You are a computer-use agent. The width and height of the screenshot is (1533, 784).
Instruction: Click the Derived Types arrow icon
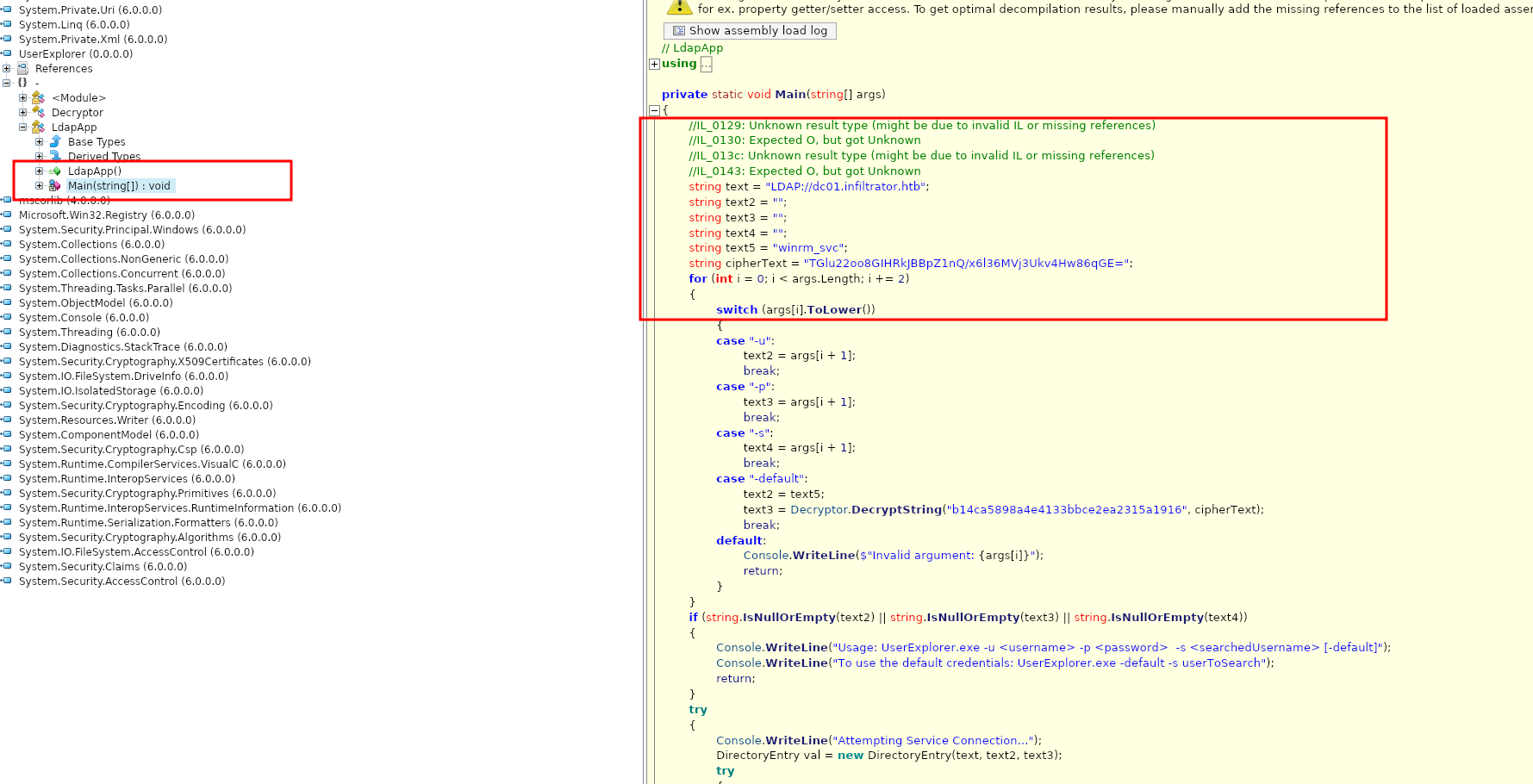point(55,156)
